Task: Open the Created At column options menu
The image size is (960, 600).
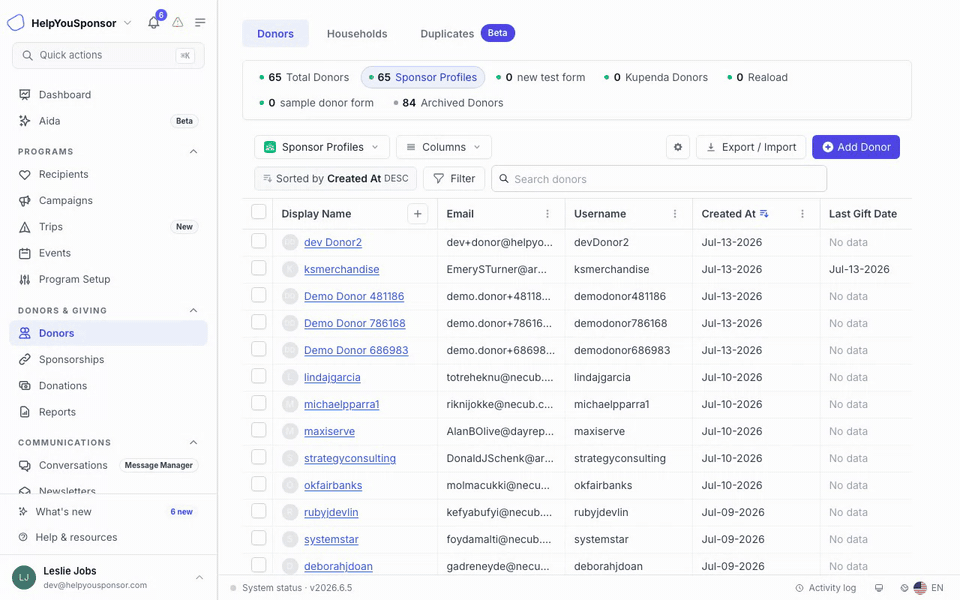Action: click(802, 214)
